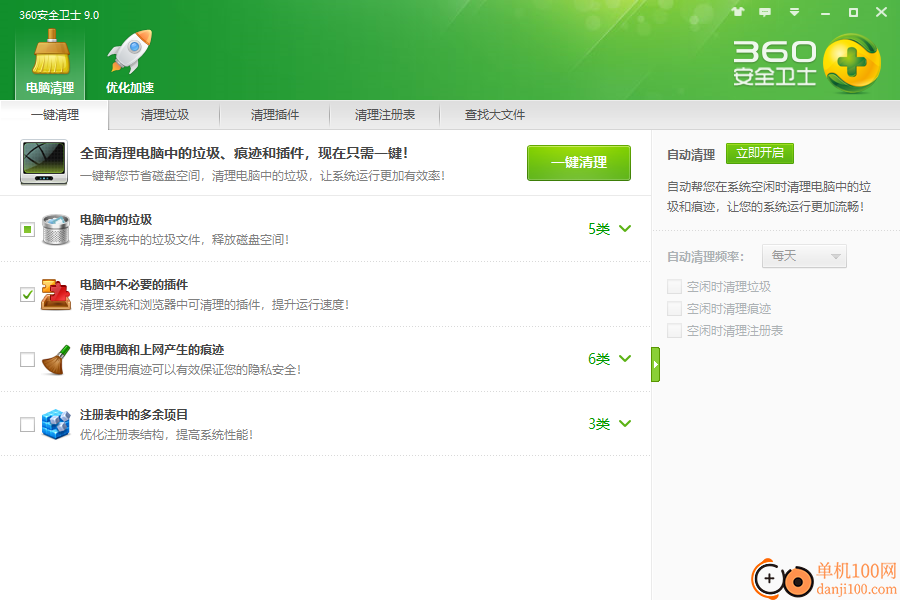
Task: Collapse the right auto-clean side panel
Action: click(x=655, y=365)
